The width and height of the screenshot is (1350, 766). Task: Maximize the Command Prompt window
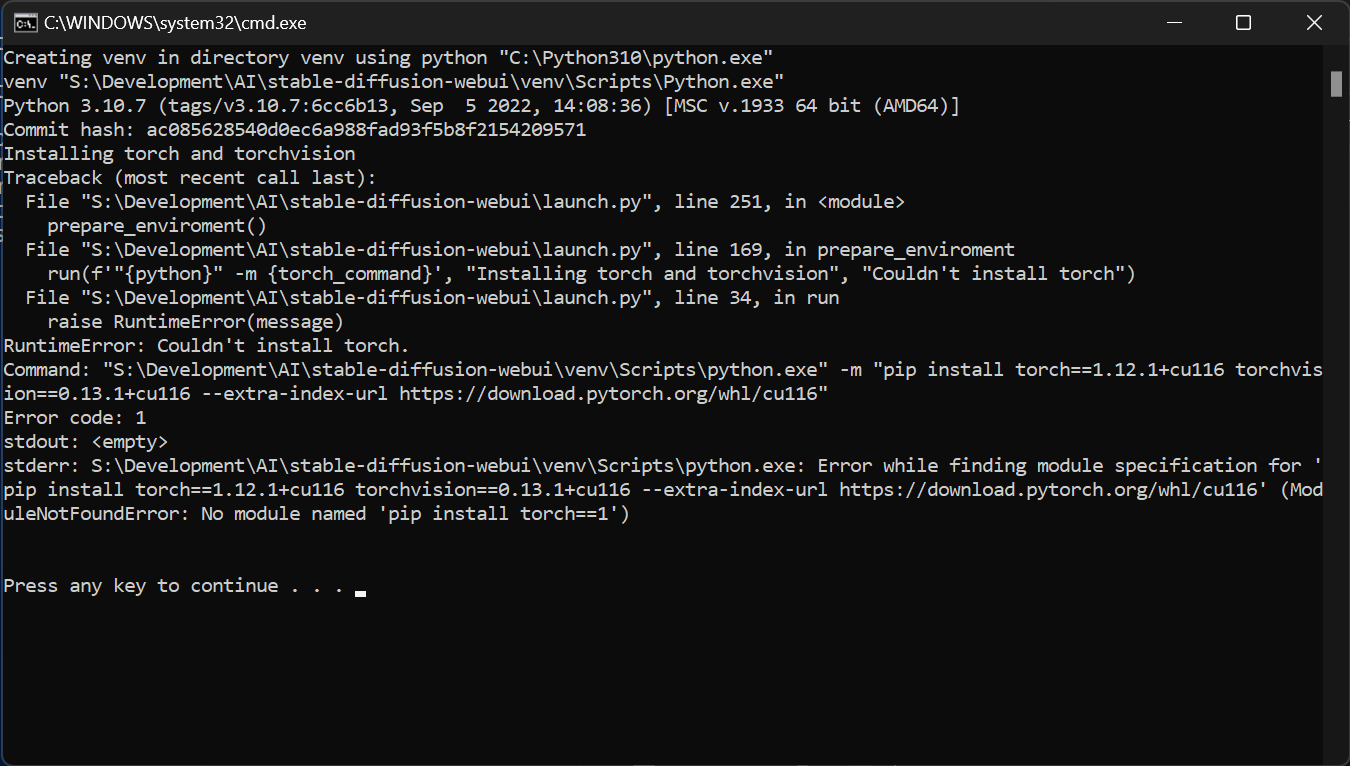[1243, 22]
